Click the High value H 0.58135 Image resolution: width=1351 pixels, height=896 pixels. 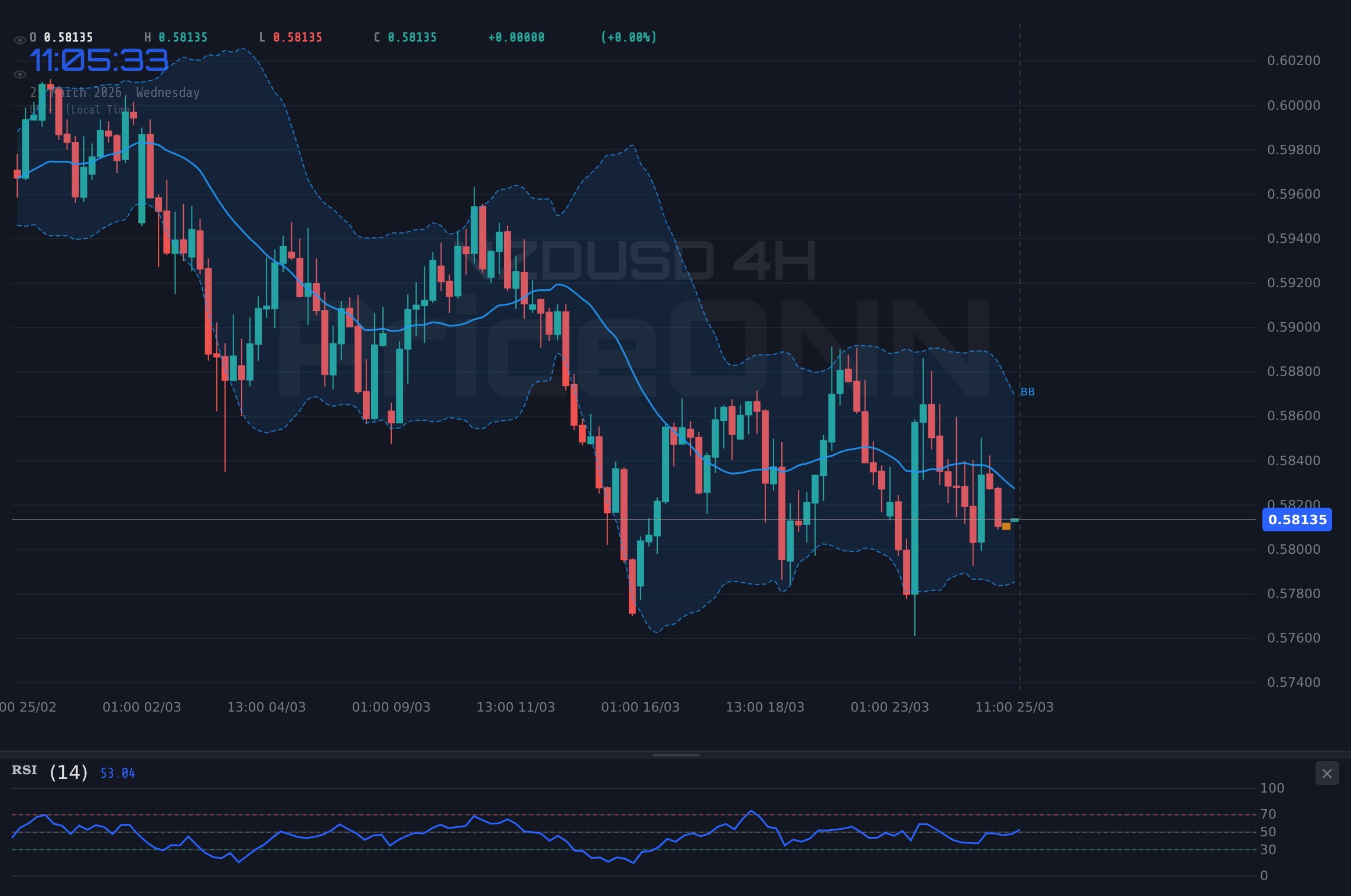point(176,37)
